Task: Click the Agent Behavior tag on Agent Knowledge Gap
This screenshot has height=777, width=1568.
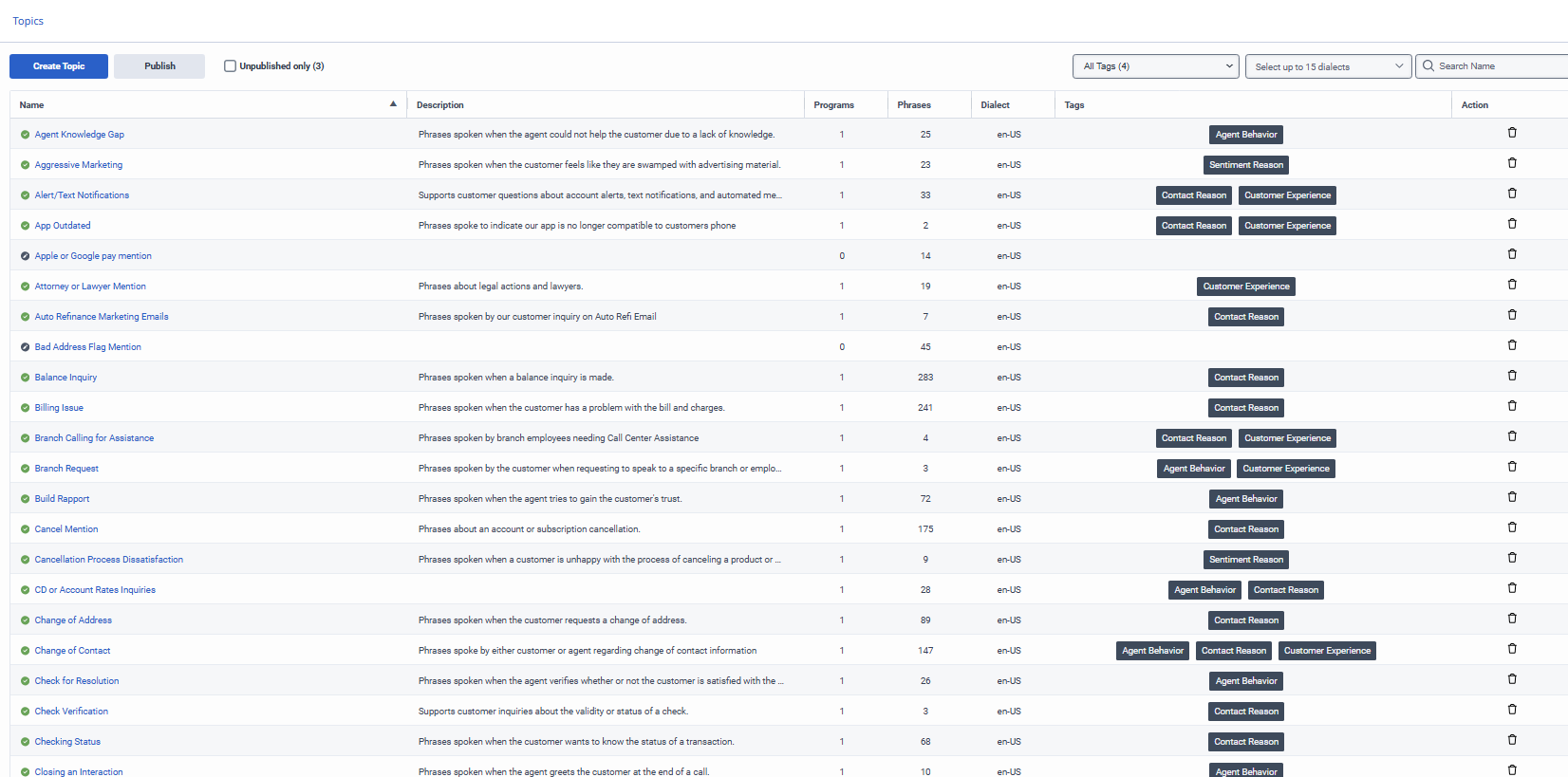Action: pos(1246,135)
